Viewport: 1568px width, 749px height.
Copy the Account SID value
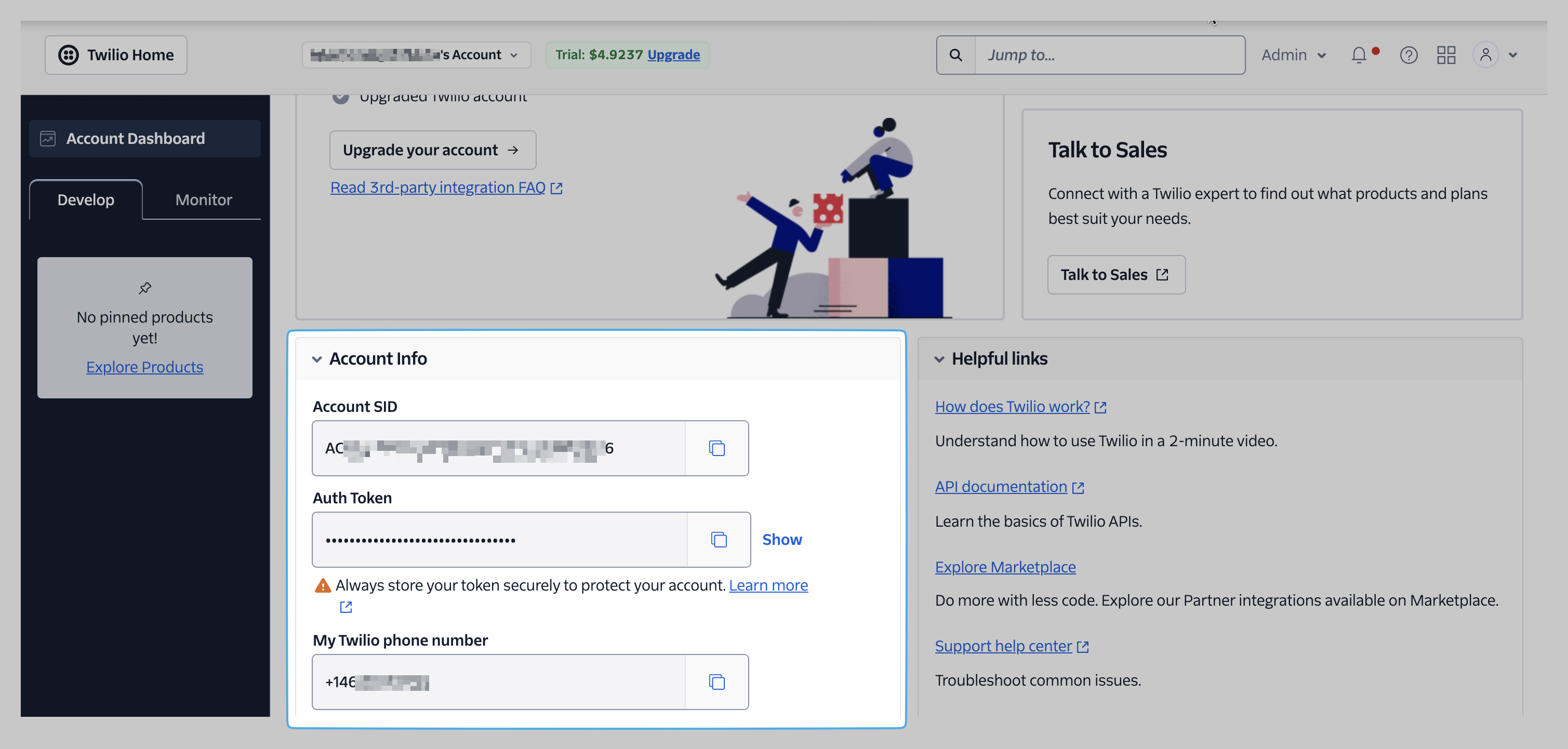point(716,448)
